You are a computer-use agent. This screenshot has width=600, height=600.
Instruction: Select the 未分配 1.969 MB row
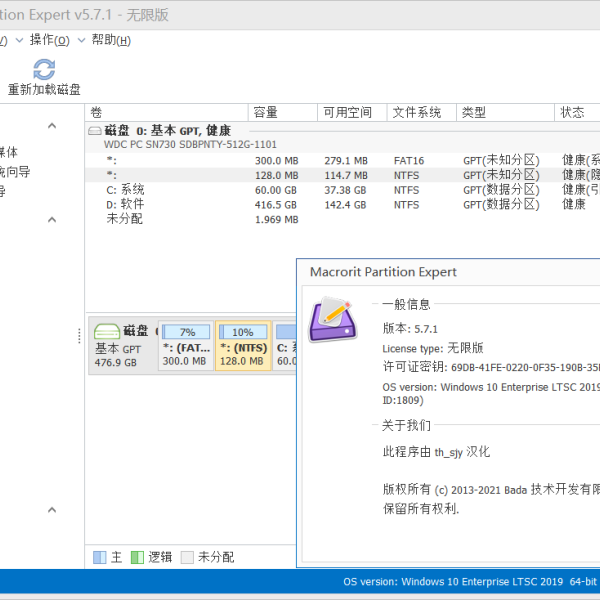point(343,219)
